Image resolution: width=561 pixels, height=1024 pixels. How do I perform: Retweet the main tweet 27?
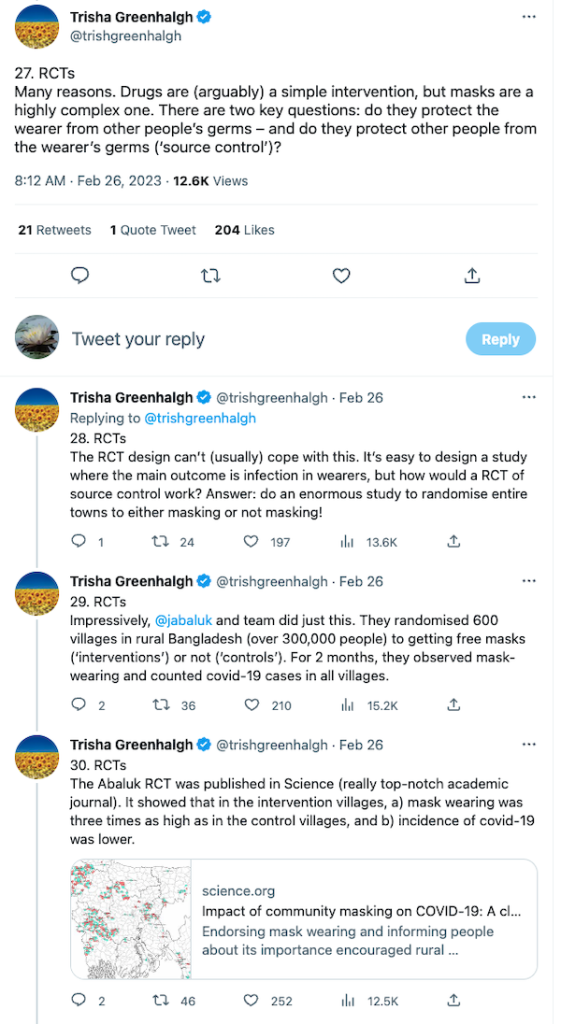210,276
